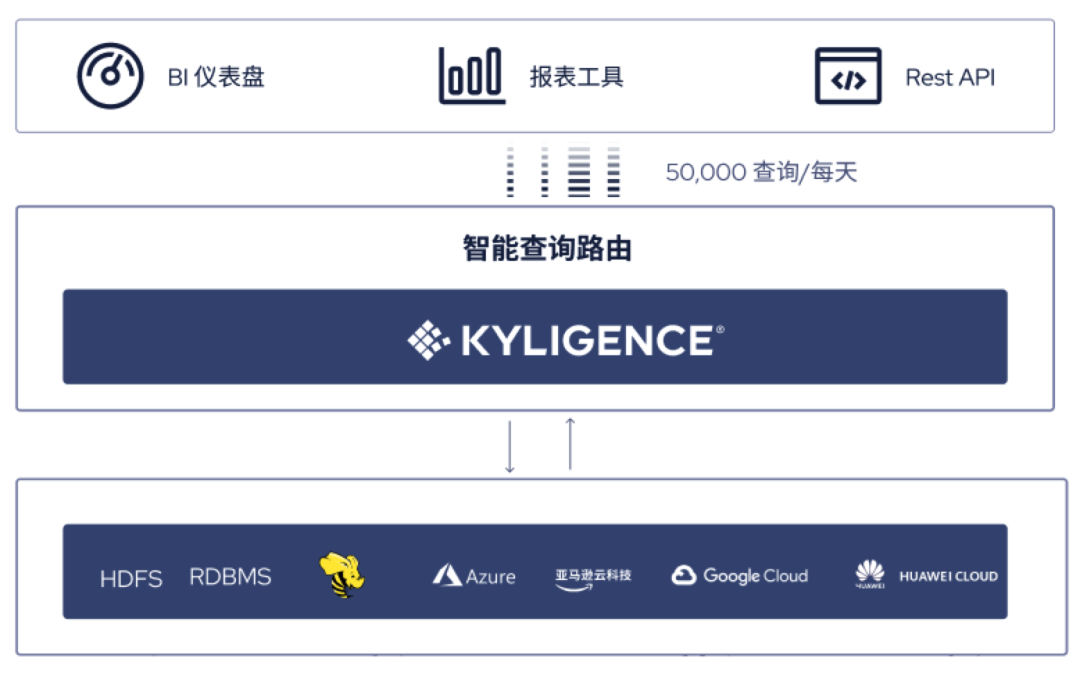This screenshot has width=1080, height=673.
Task: Click the 智能查询路由 heading
Action: (547, 248)
